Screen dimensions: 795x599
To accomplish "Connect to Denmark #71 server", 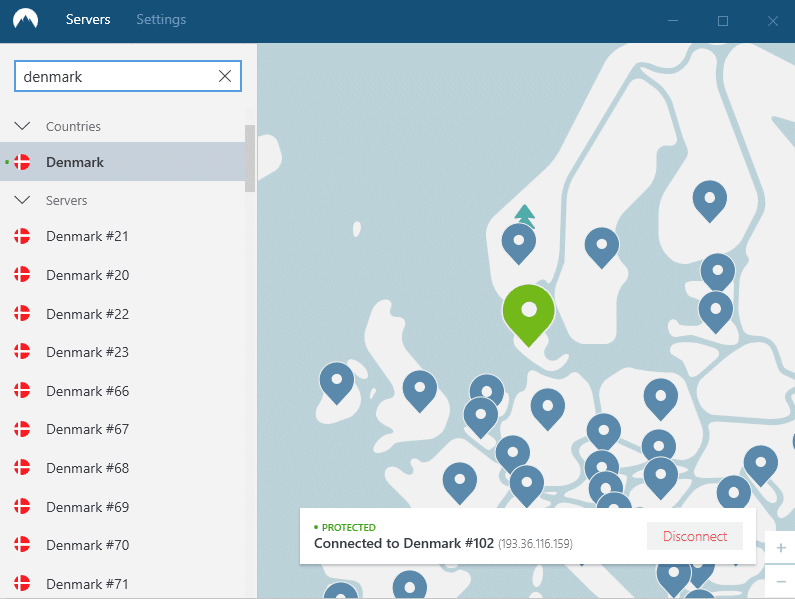I will tap(123, 583).
